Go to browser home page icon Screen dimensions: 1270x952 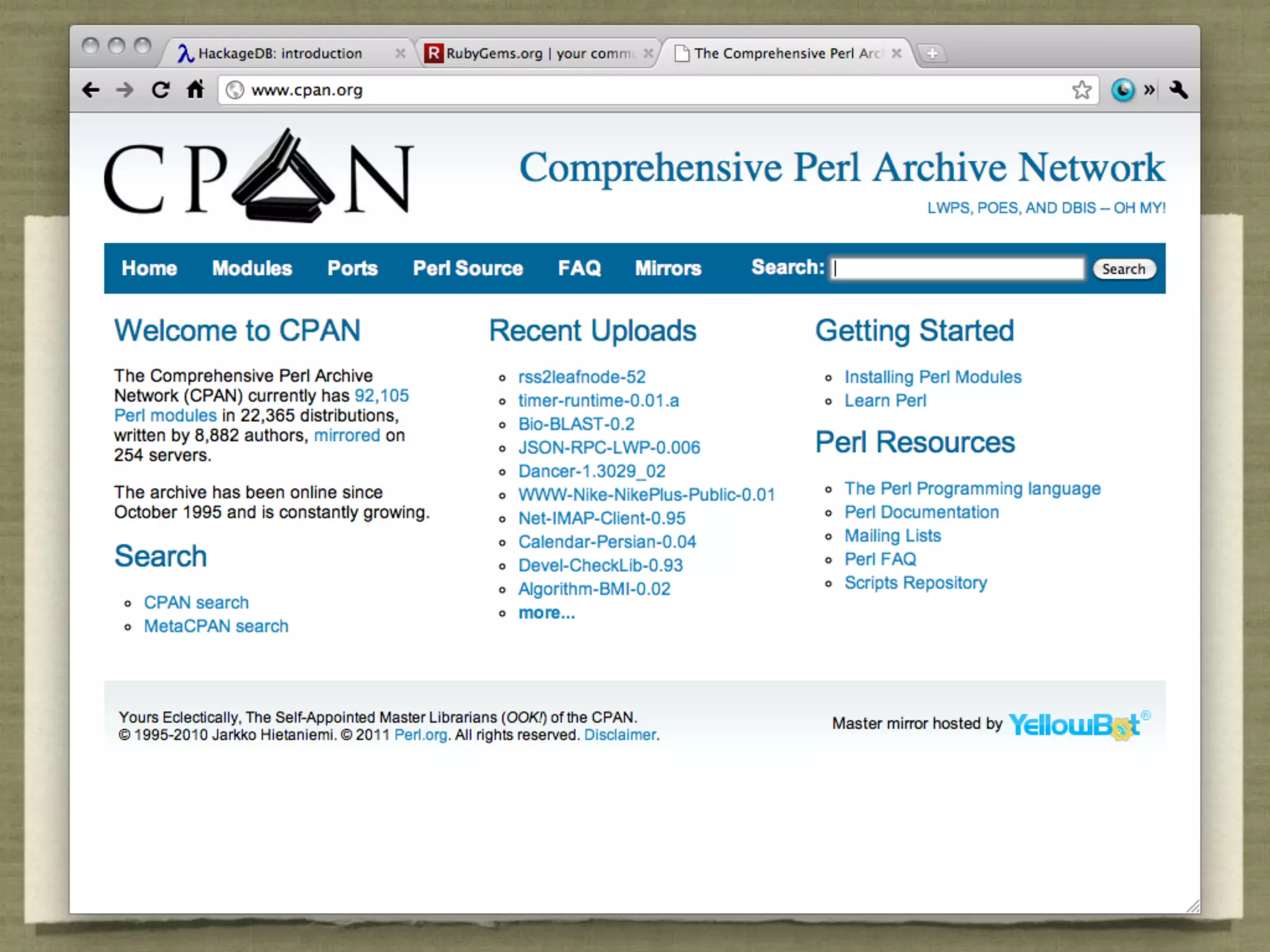point(195,90)
